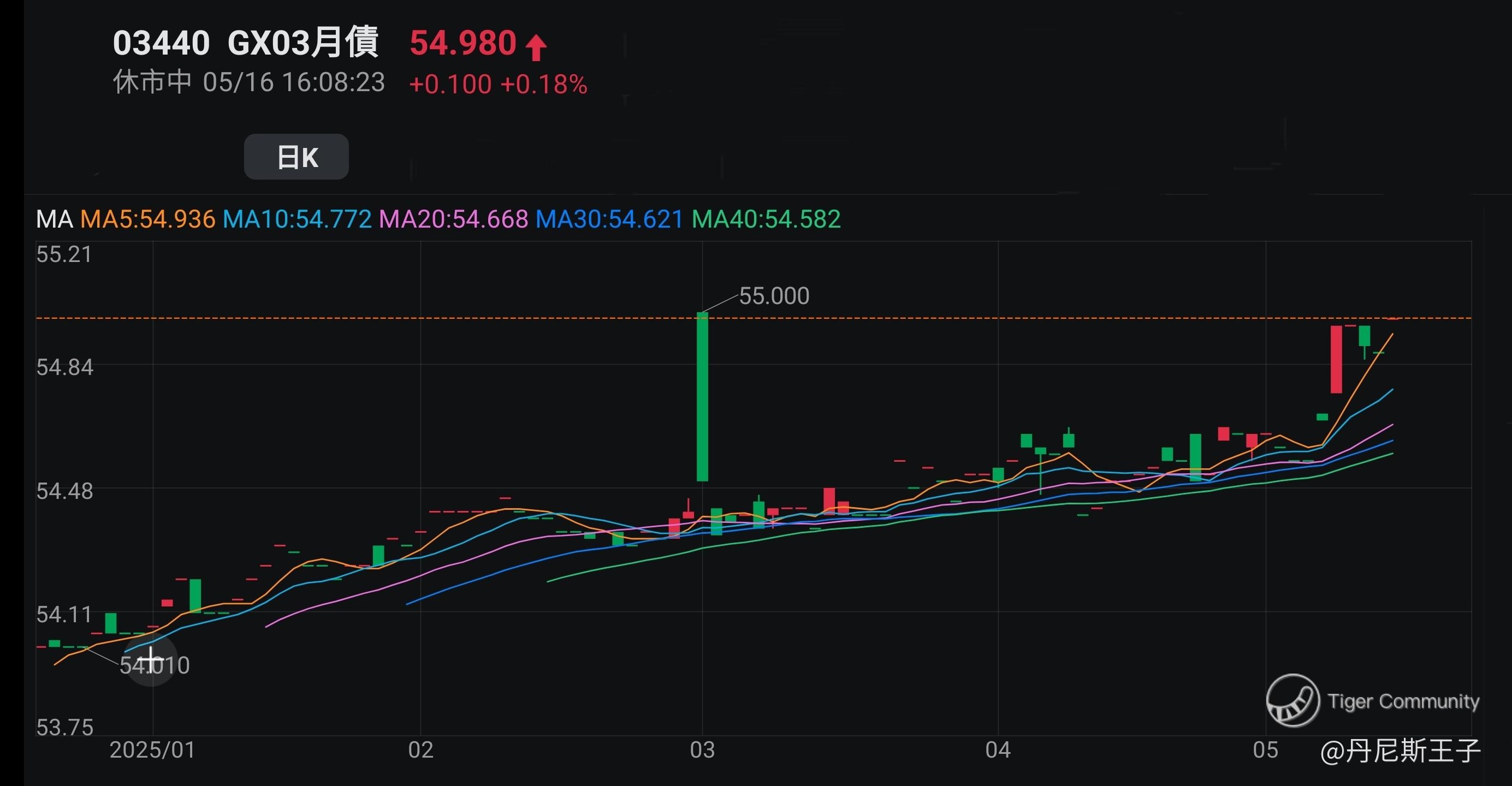This screenshot has height=786, width=1512.
Task: Click the Tiger Community watermark text
Action: click(x=1403, y=701)
